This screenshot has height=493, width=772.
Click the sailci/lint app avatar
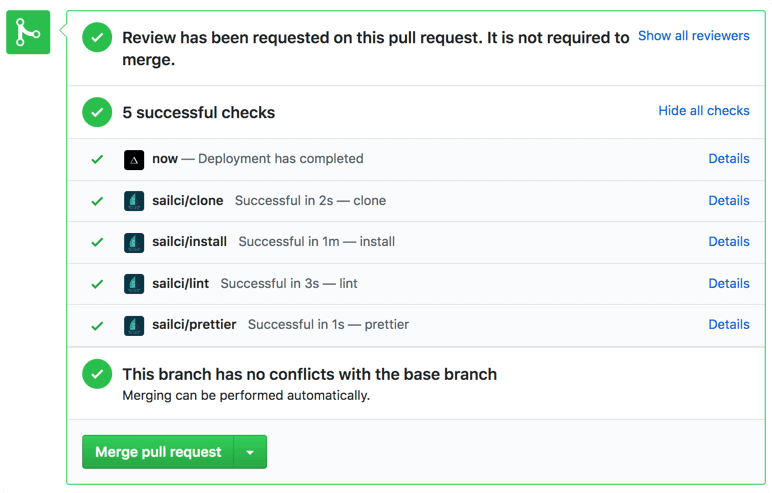[134, 284]
